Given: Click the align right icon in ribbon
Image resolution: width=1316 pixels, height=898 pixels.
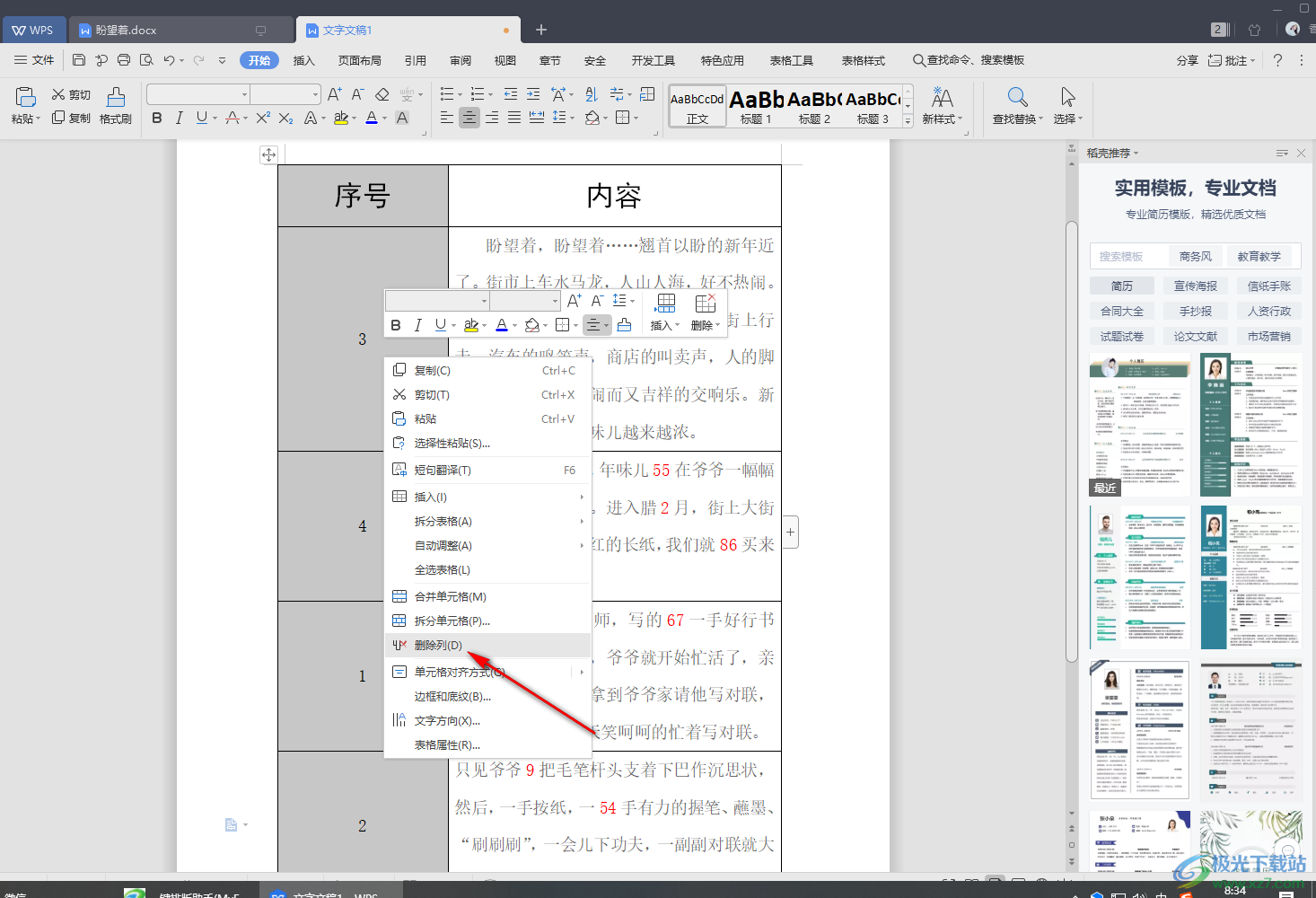Looking at the screenshot, I should pos(492,118).
